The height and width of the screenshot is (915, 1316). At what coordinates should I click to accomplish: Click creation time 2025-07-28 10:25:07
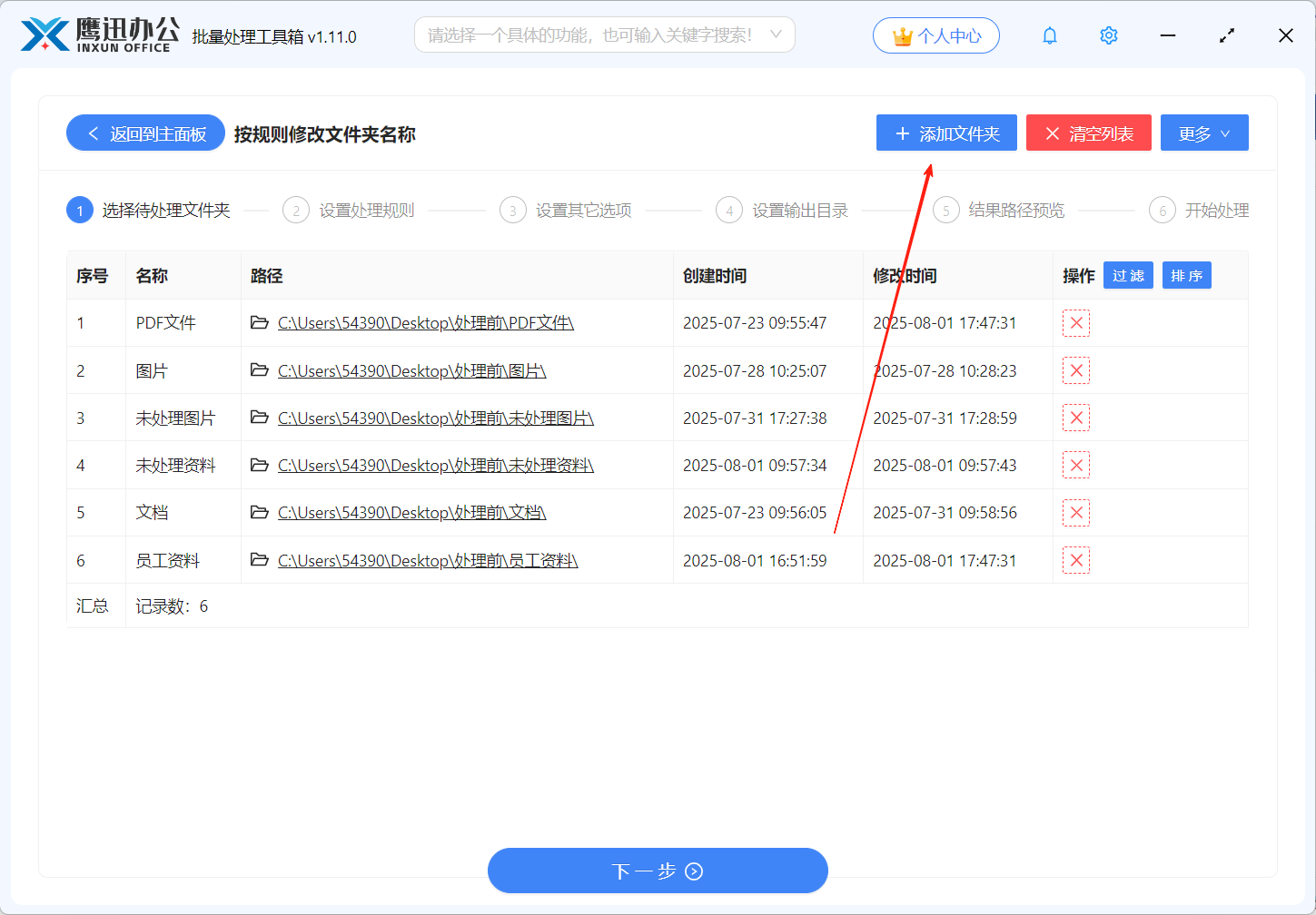point(755,370)
